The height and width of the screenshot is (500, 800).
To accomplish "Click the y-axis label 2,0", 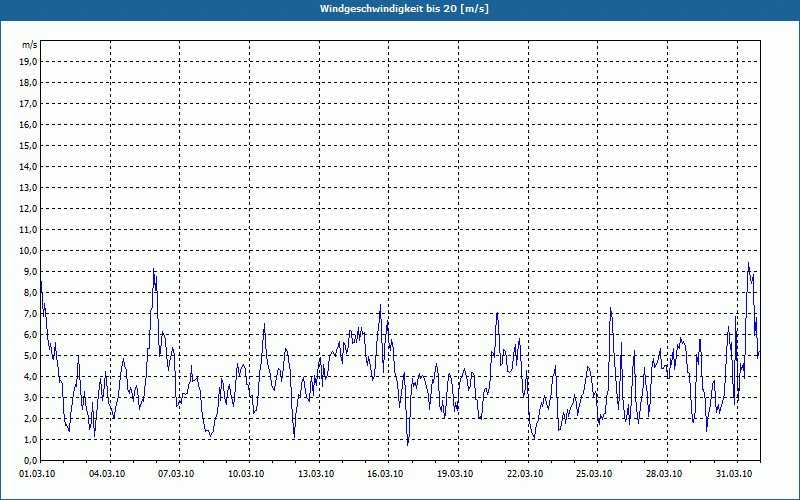I will [x=30, y=418].
